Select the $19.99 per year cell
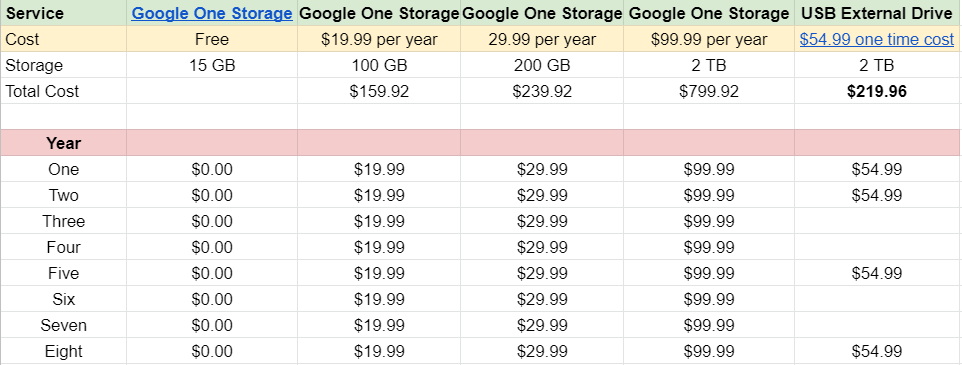 coord(379,39)
